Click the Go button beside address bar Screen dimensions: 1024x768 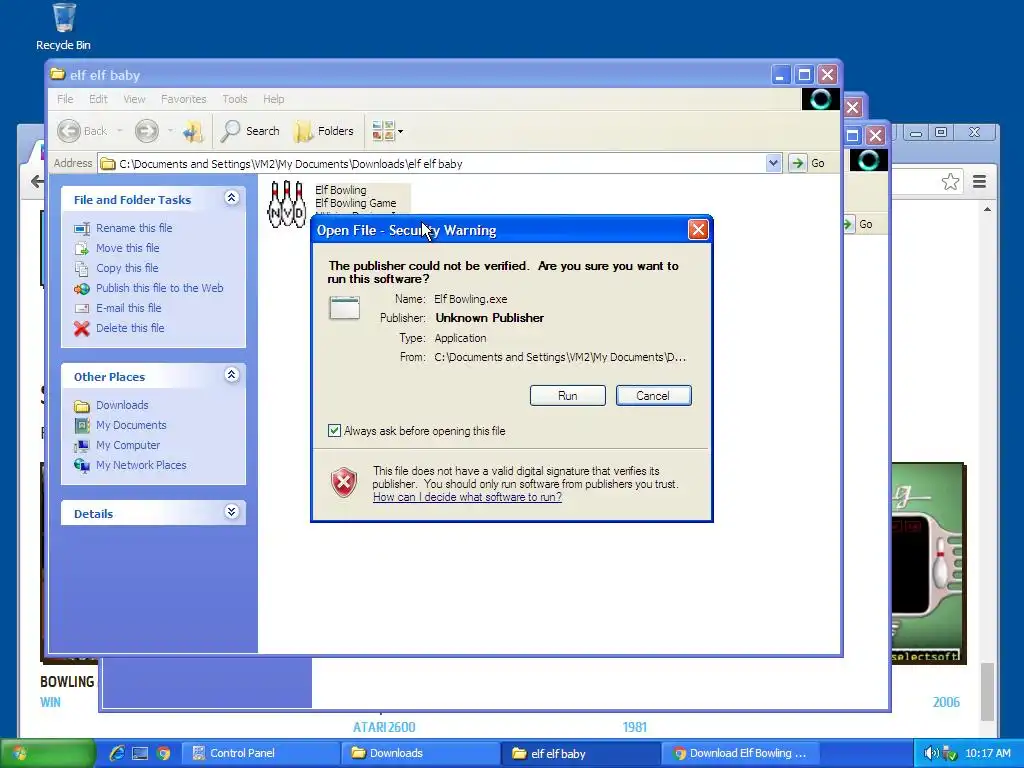click(808, 163)
